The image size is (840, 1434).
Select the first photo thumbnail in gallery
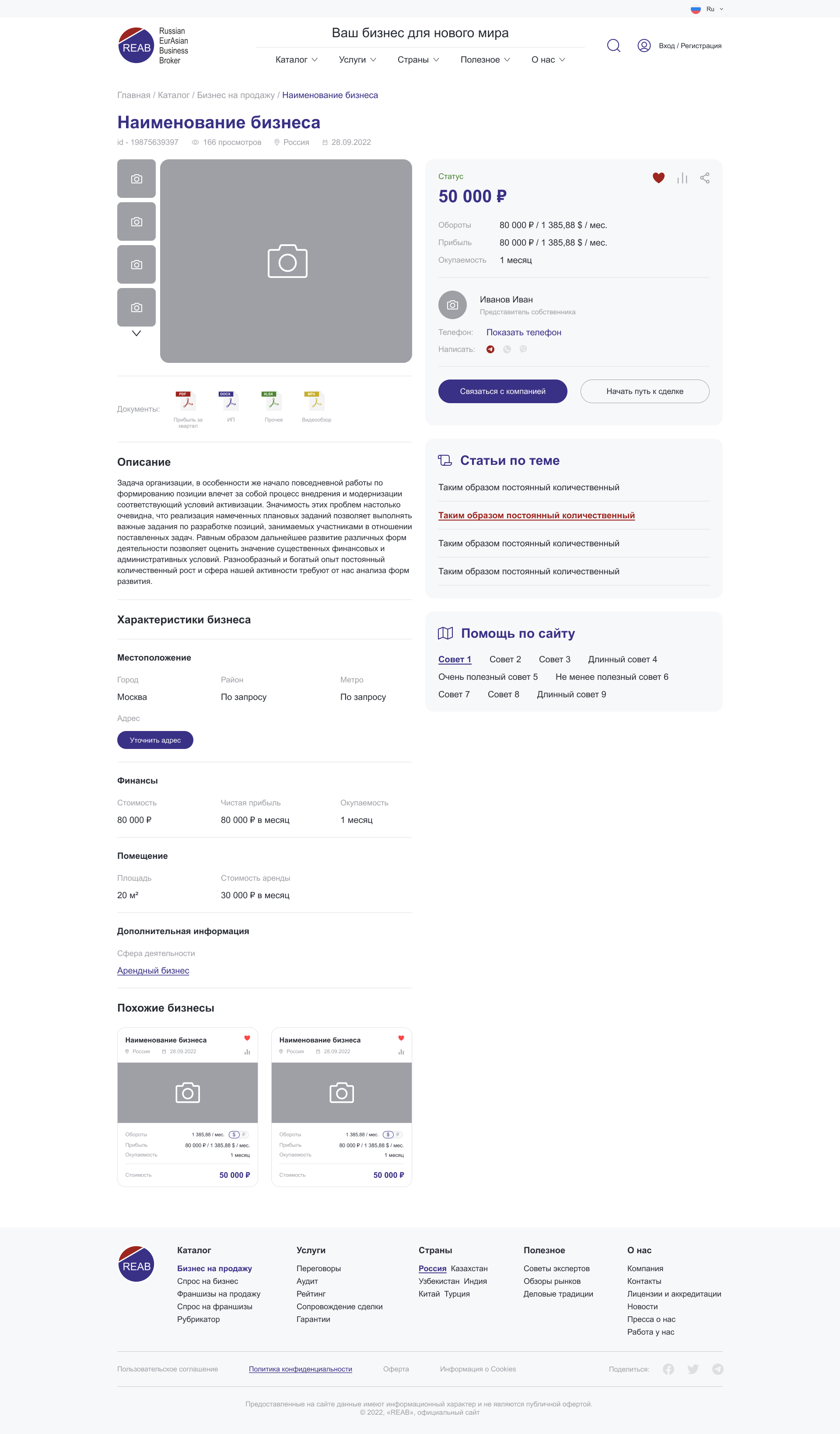tap(136, 179)
